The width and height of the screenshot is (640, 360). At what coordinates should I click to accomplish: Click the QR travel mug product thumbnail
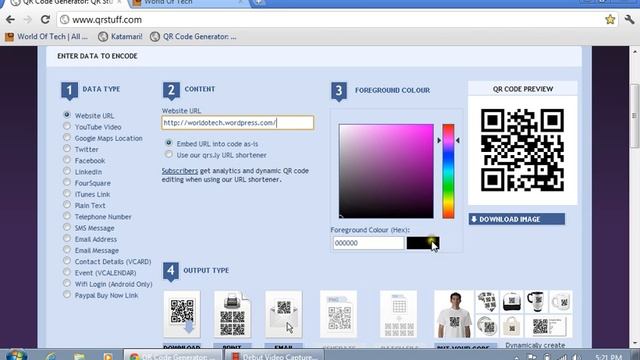[x=536, y=302]
